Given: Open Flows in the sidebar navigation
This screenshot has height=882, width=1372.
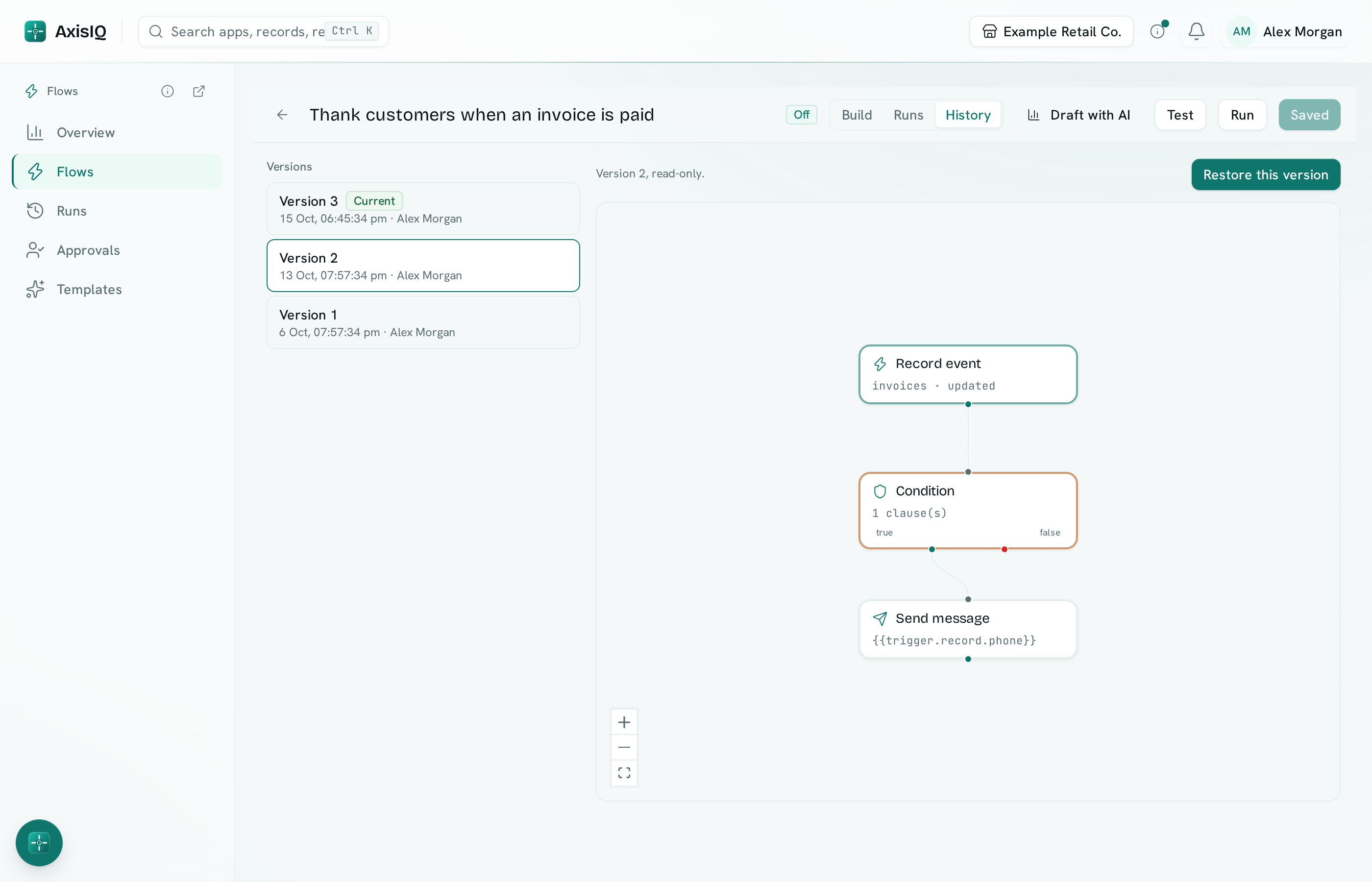Looking at the screenshot, I should (118, 172).
